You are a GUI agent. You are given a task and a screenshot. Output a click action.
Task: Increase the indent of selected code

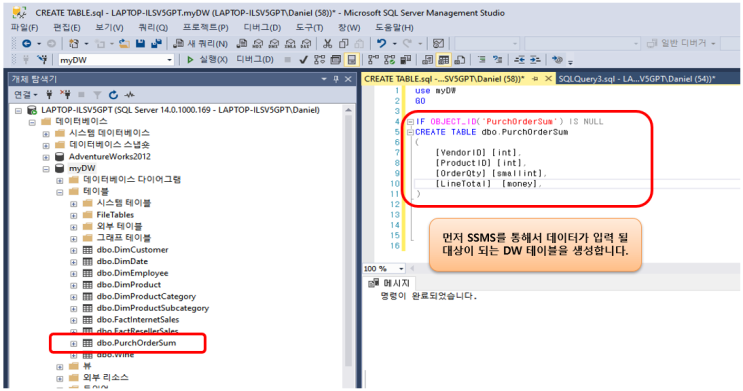coord(535,60)
